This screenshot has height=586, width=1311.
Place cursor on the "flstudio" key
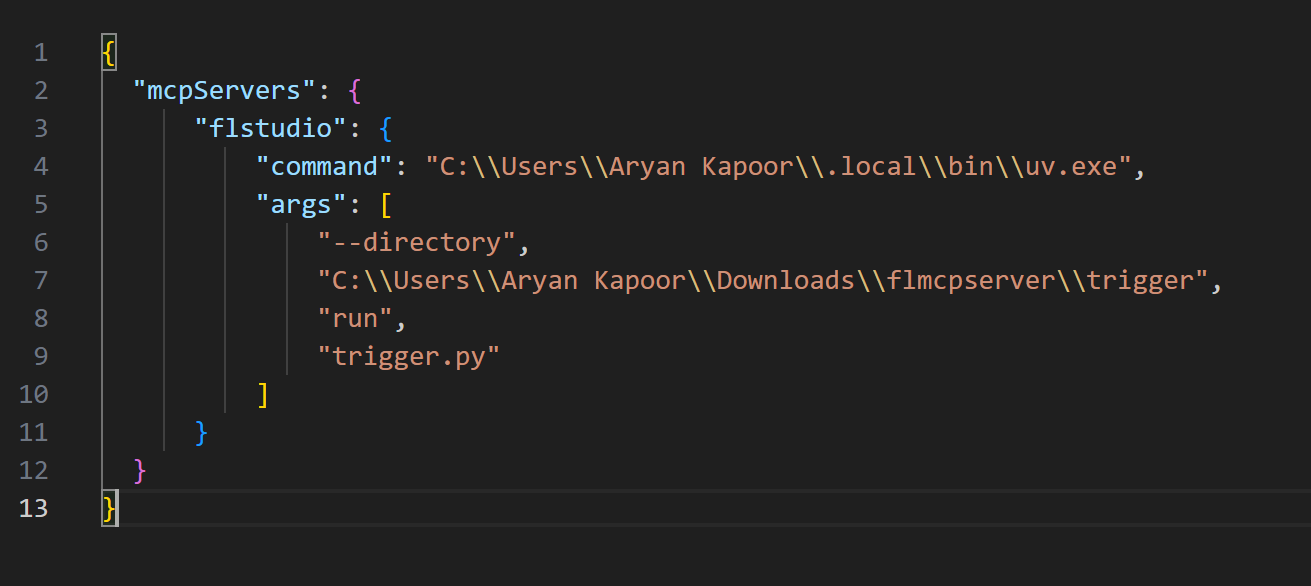tap(271, 129)
